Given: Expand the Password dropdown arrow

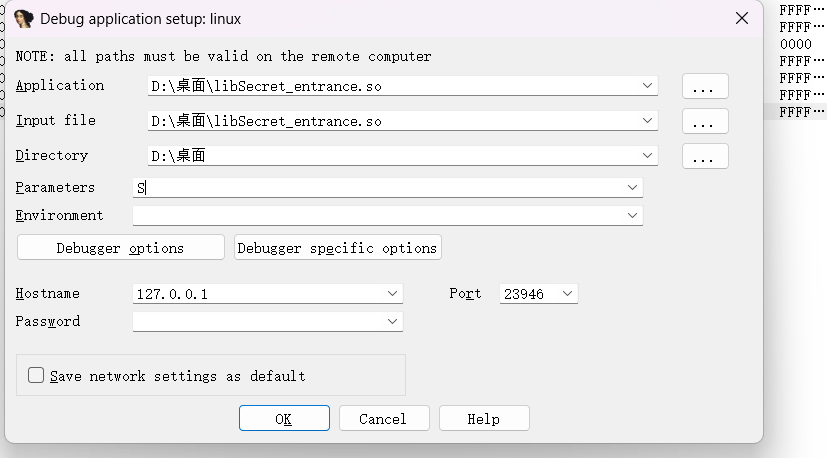Looking at the screenshot, I should (392, 322).
